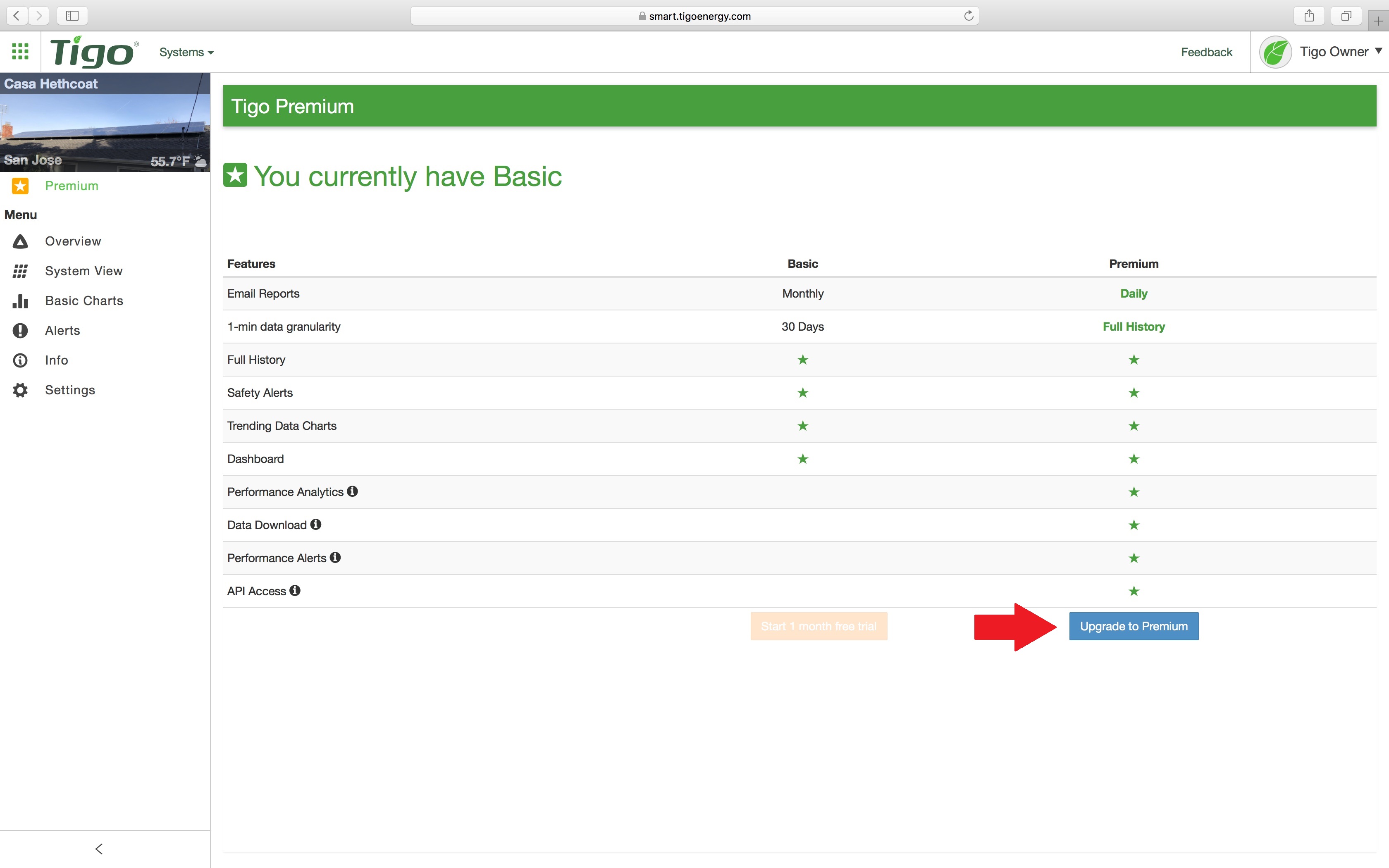
Task: Go back using the browser back arrow
Action: click(x=17, y=16)
